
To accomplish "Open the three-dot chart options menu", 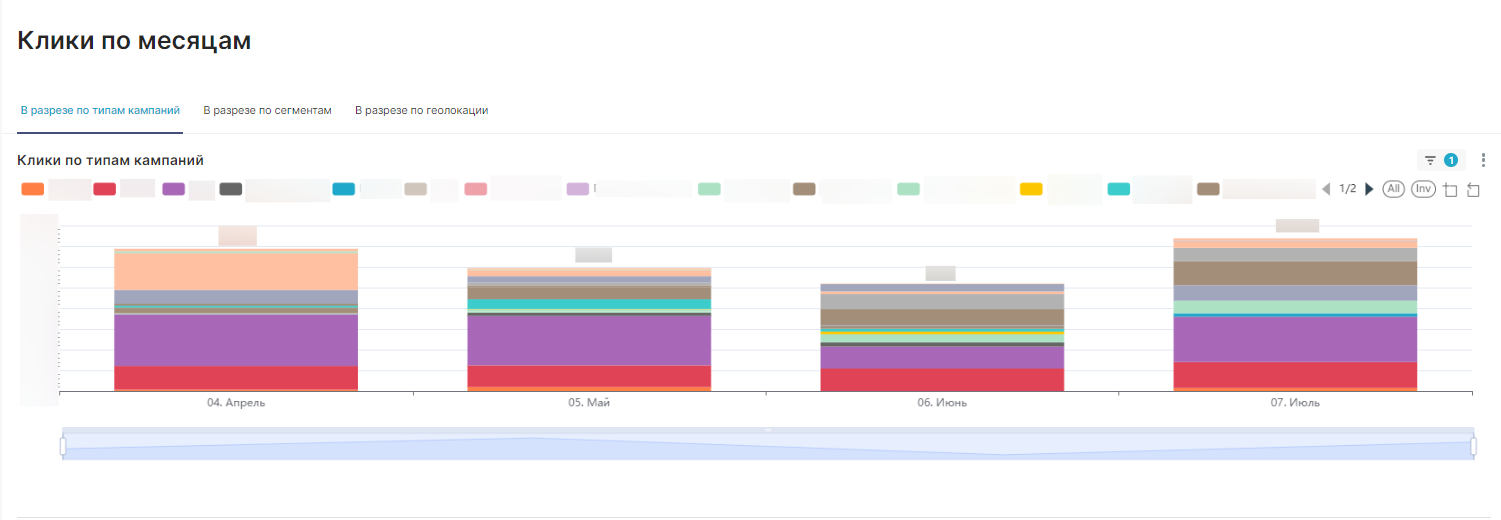I will pyautogui.click(x=1484, y=160).
